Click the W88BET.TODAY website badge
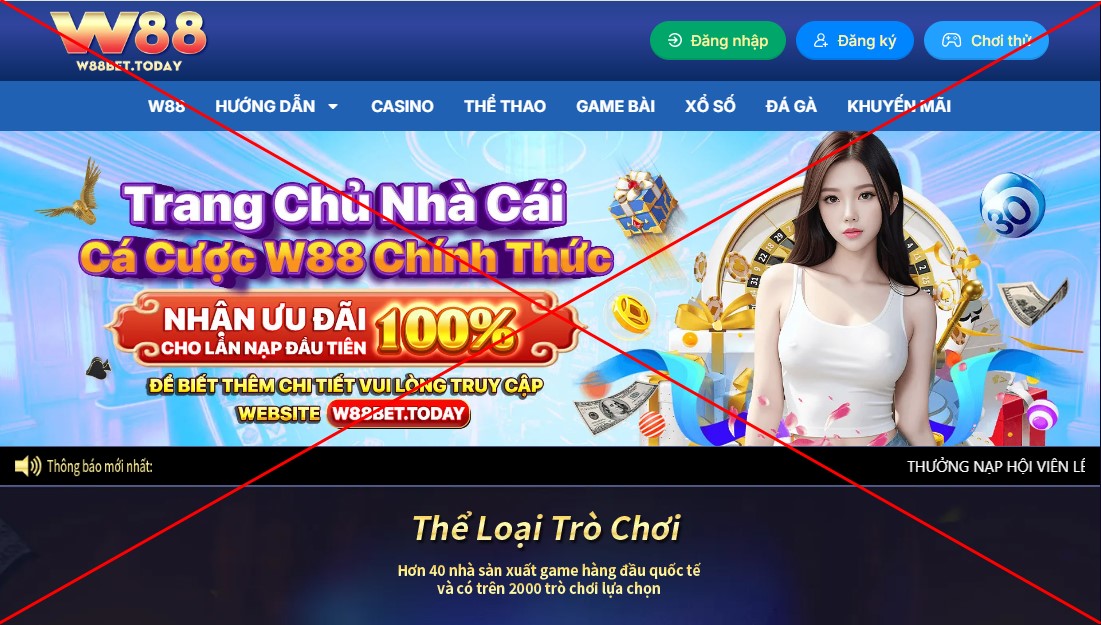Screen dimensions: 1101x625 [x=398, y=413]
